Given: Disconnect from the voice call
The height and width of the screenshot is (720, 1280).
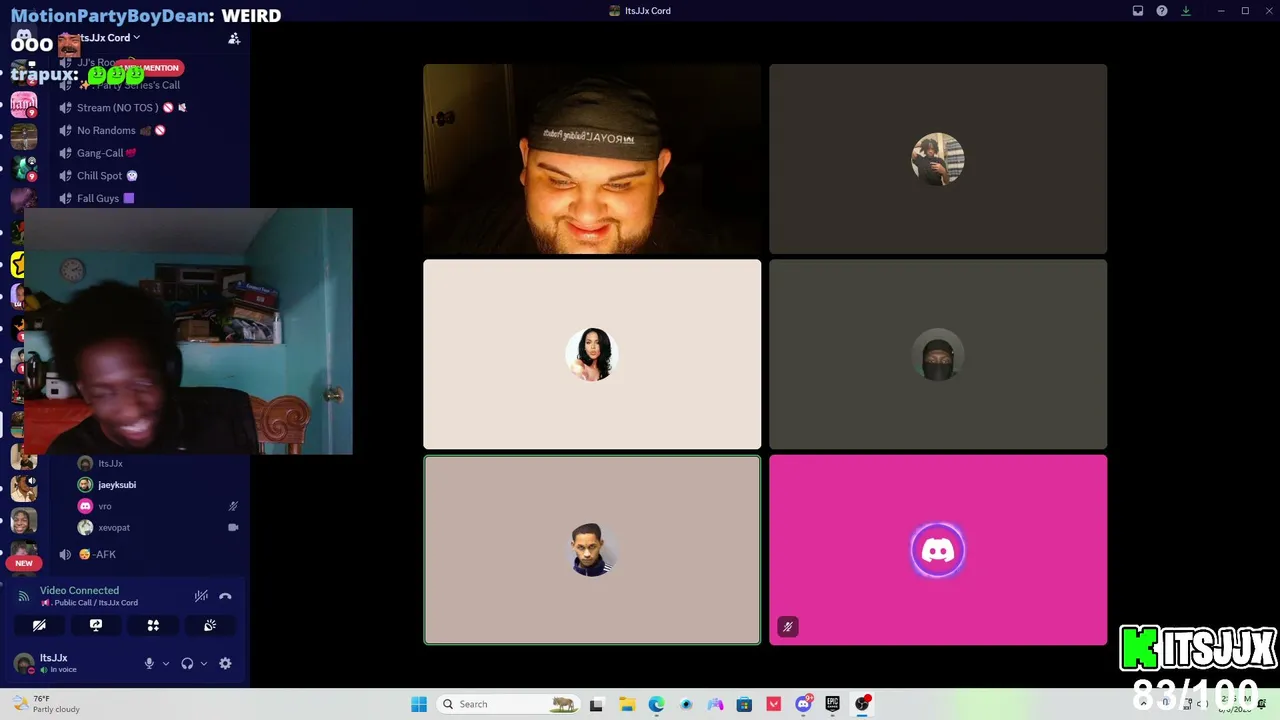Looking at the screenshot, I should pos(225,596).
